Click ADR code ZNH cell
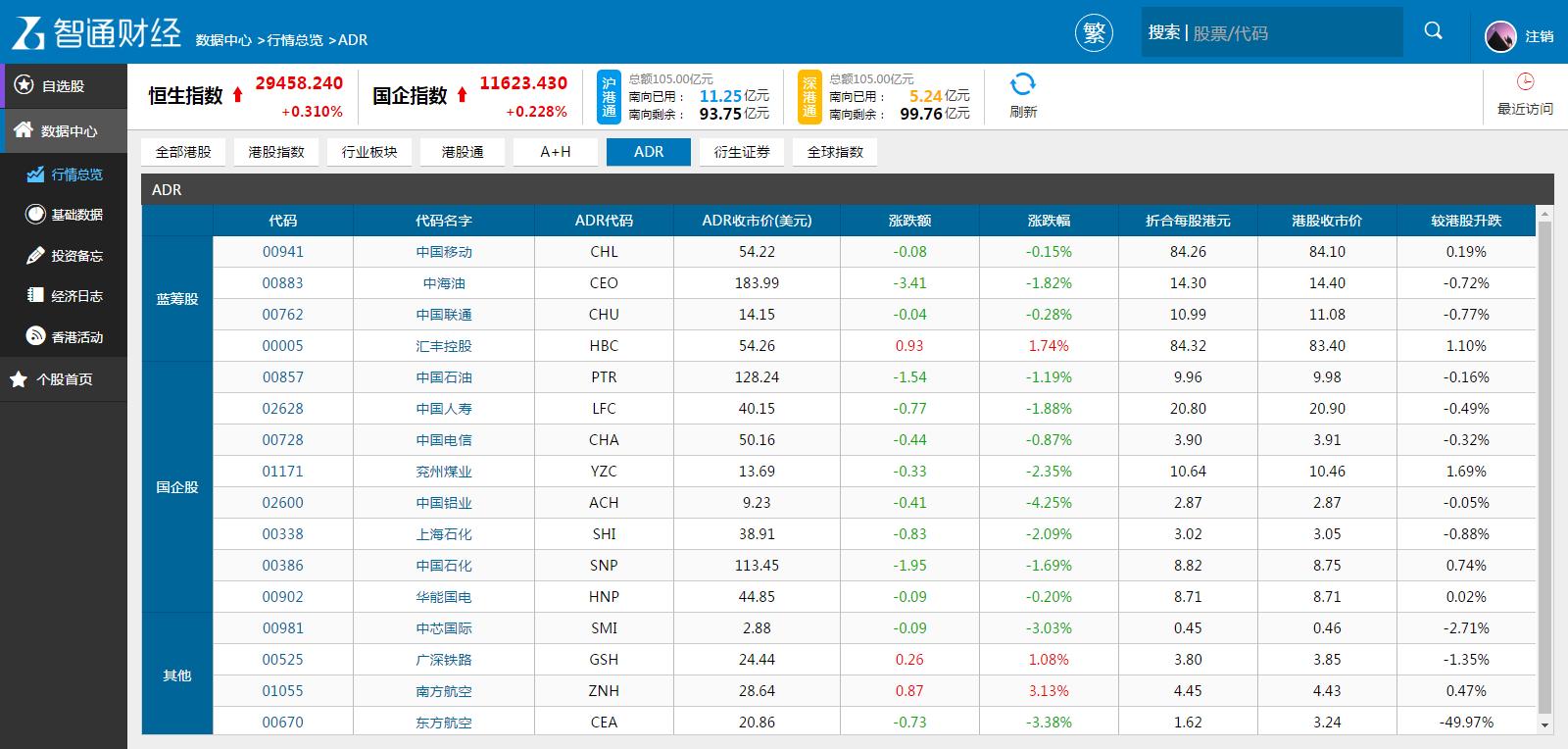Image resolution: width=1568 pixels, height=749 pixels. (604, 691)
